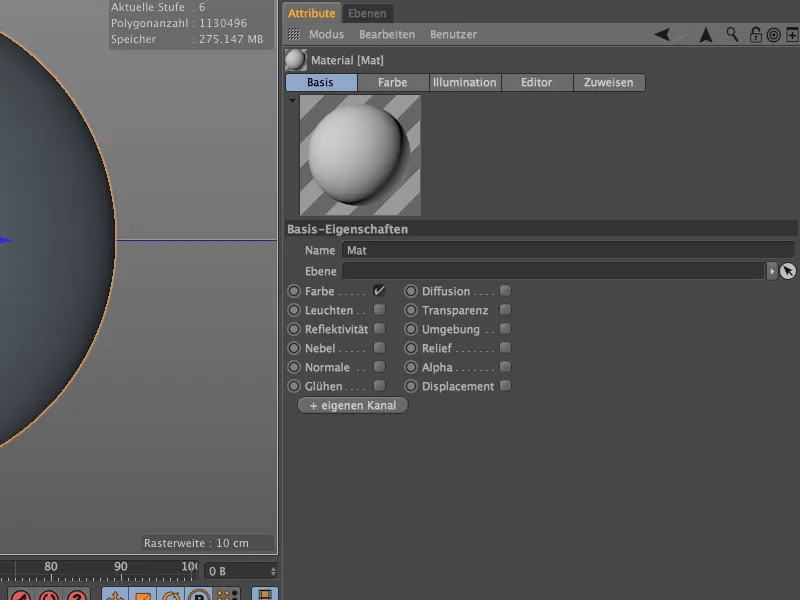Screen dimensions: 800x600
Task: Select the Zuweisen material tab
Action: click(609, 82)
